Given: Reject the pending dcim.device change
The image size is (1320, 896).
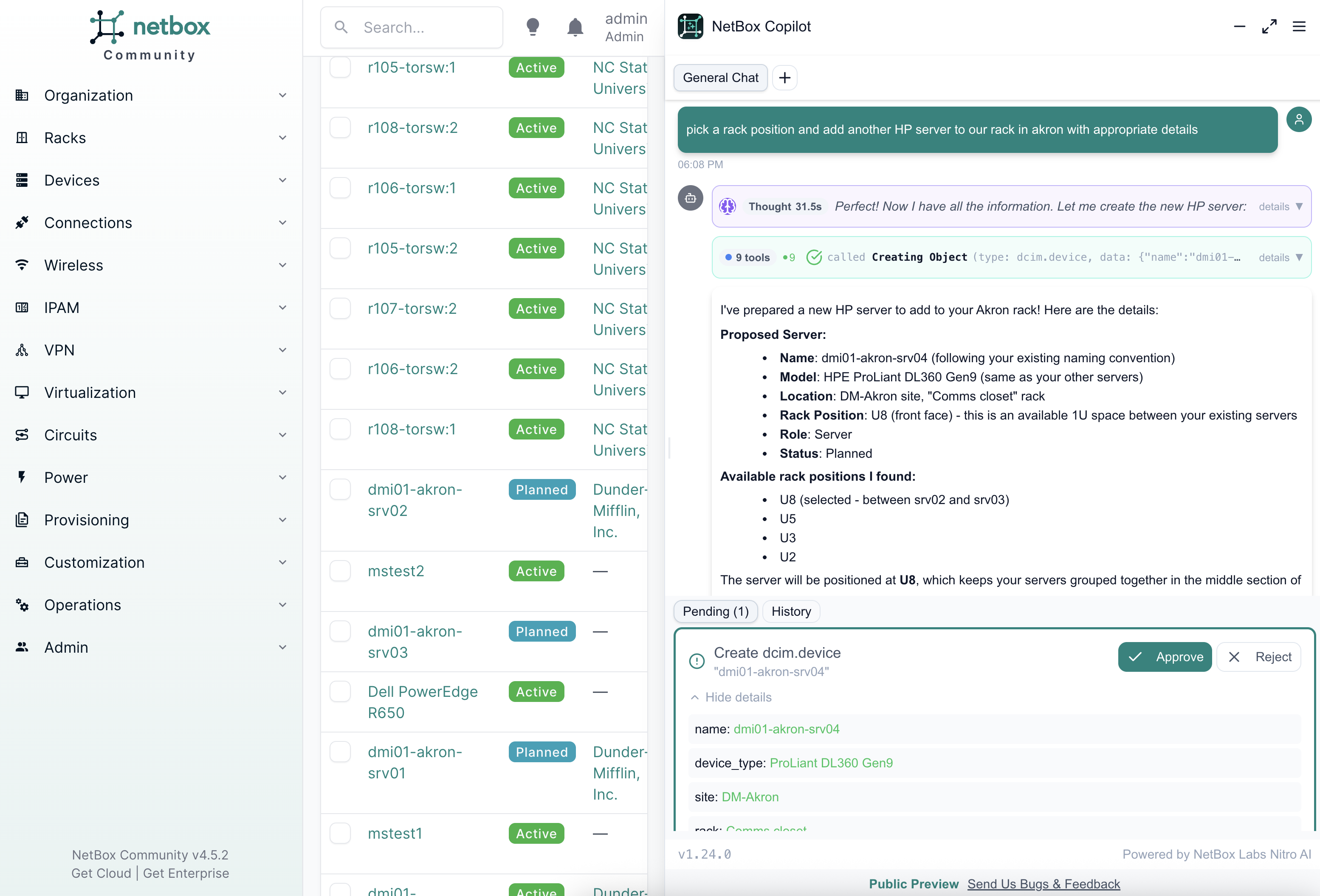Looking at the screenshot, I should (1258, 657).
